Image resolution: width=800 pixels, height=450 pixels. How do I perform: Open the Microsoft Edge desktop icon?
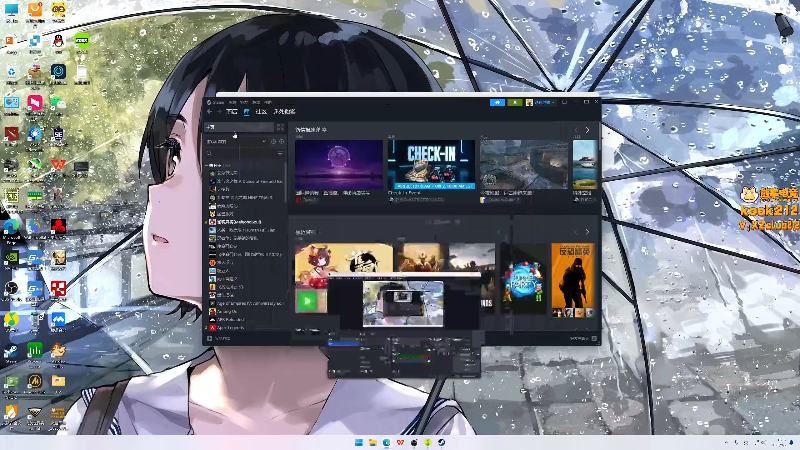pyautogui.click(x=11, y=229)
